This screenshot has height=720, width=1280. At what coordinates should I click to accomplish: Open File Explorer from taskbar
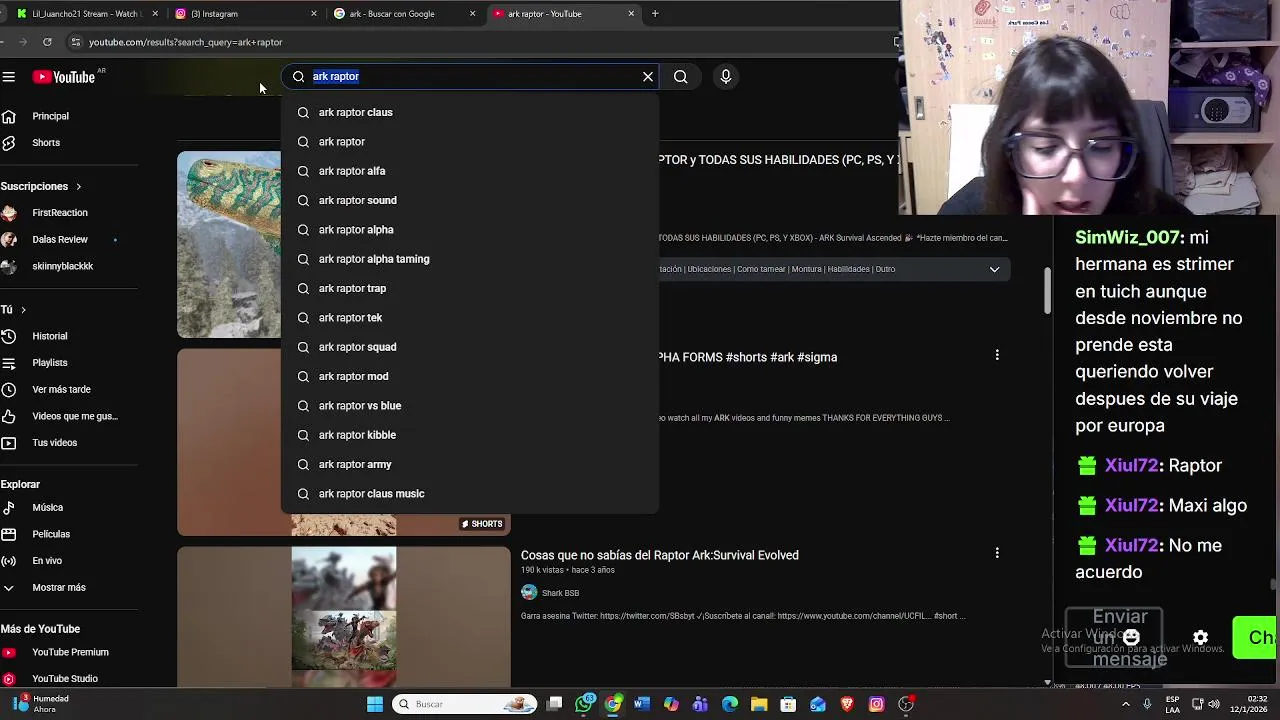pyautogui.click(x=759, y=704)
